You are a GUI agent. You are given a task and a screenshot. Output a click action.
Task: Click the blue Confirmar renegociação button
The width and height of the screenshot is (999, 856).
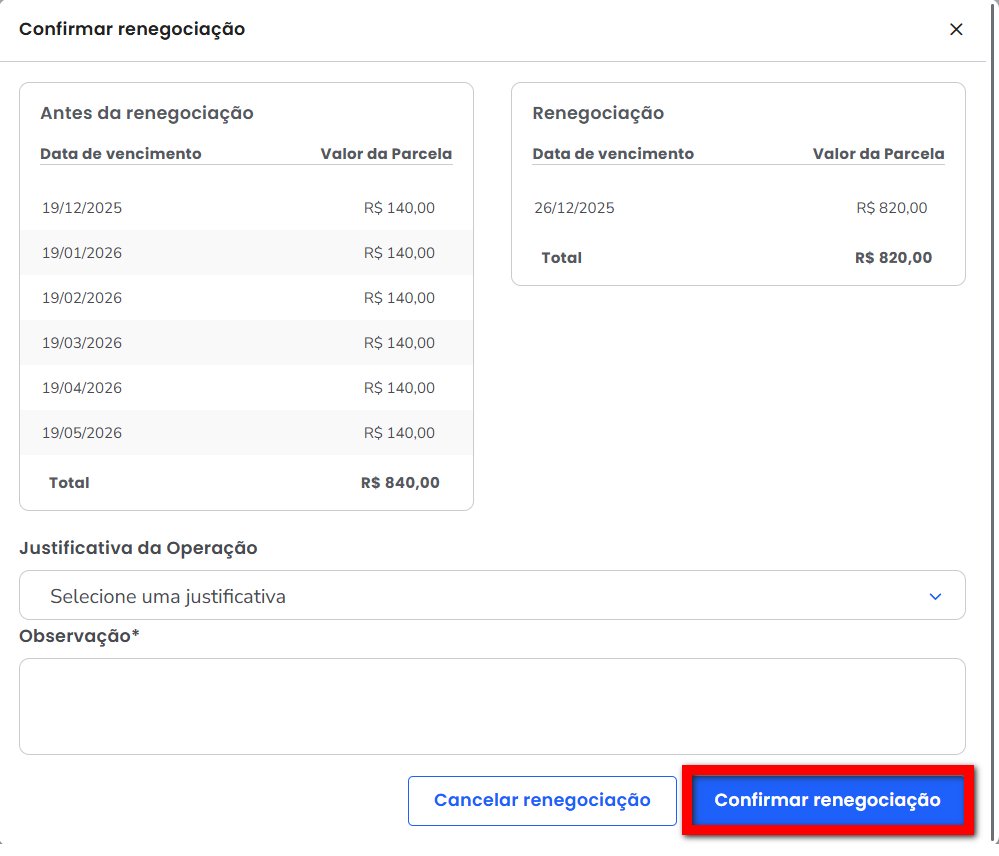[827, 800]
